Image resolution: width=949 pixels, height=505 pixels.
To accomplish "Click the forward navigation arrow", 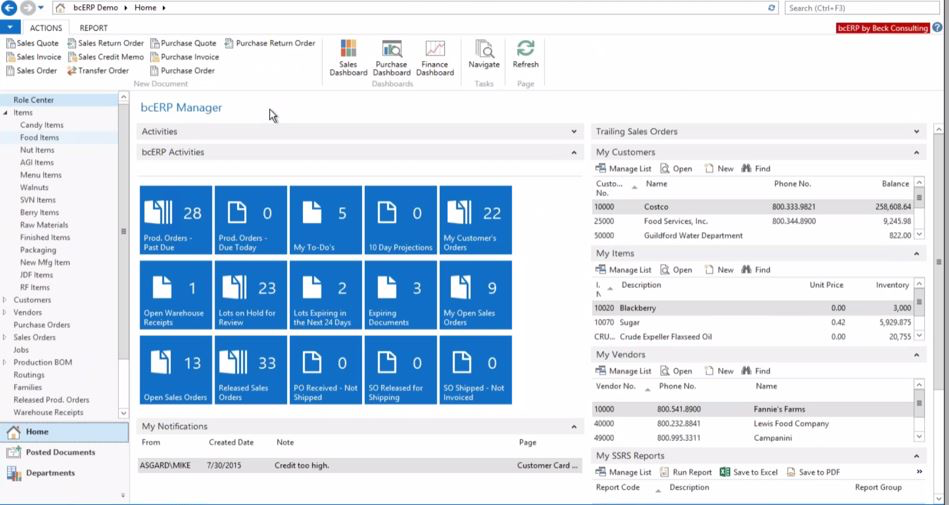I will tap(27, 8).
